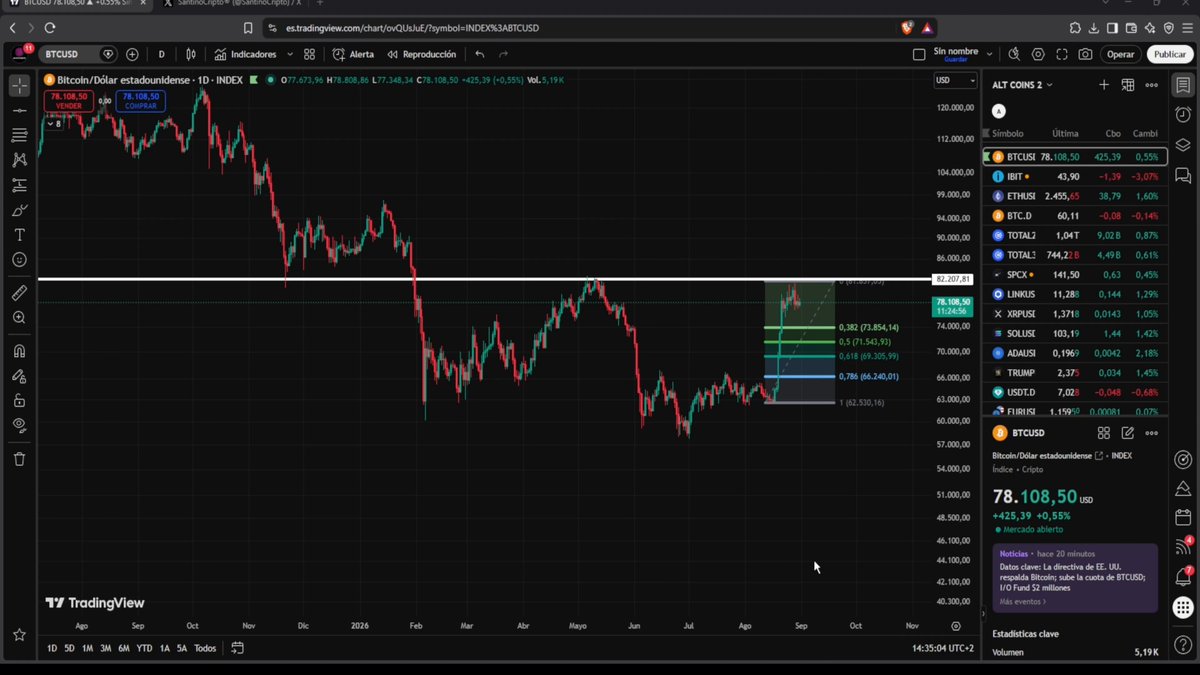Toggle the fullscreen square checkbox near Sin nombre
1200x675 pixels.
click(x=919, y=54)
